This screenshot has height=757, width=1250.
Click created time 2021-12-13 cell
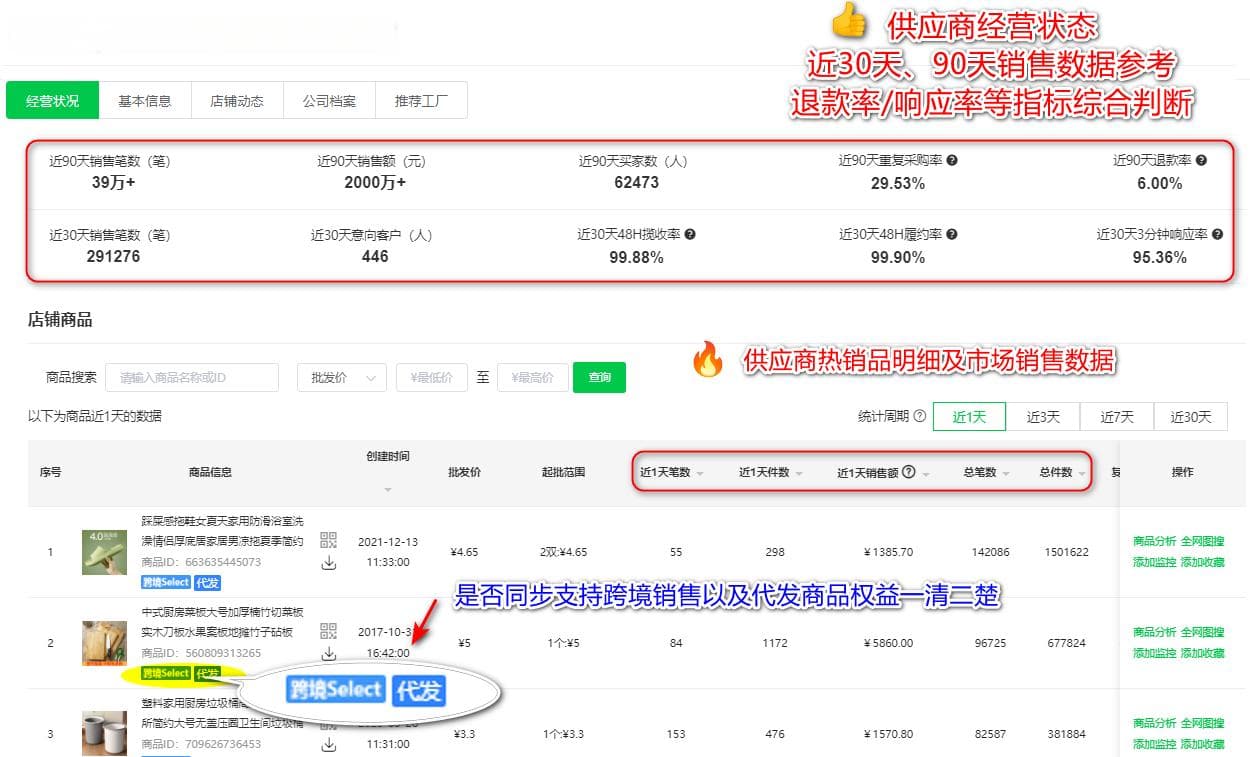click(x=388, y=552)
